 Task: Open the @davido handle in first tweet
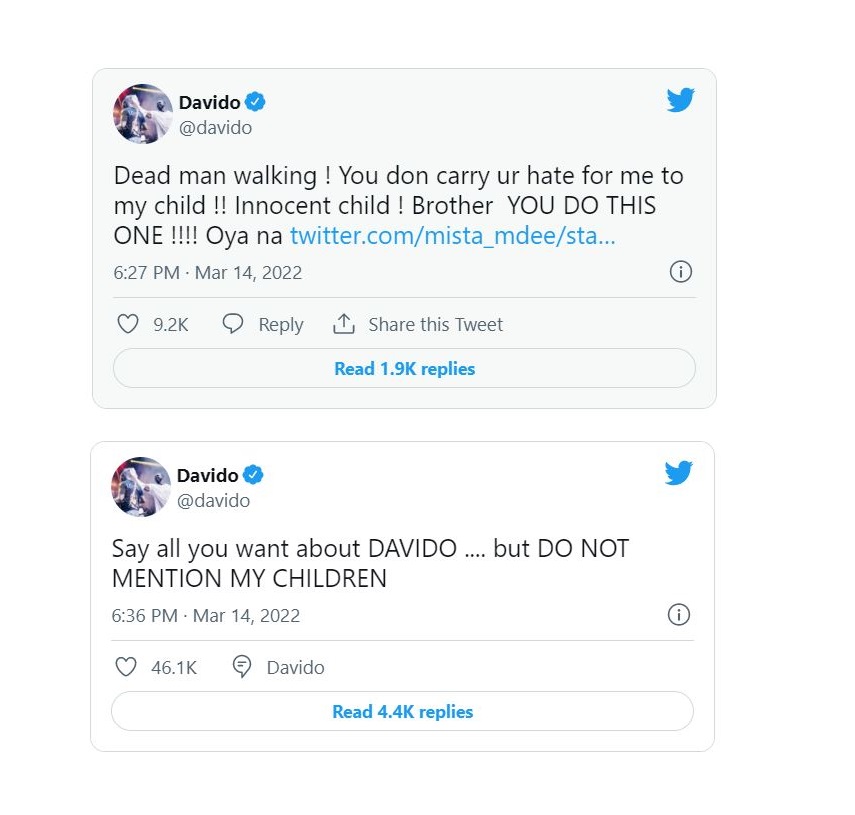pyautogui.click(x=215, y=128)
